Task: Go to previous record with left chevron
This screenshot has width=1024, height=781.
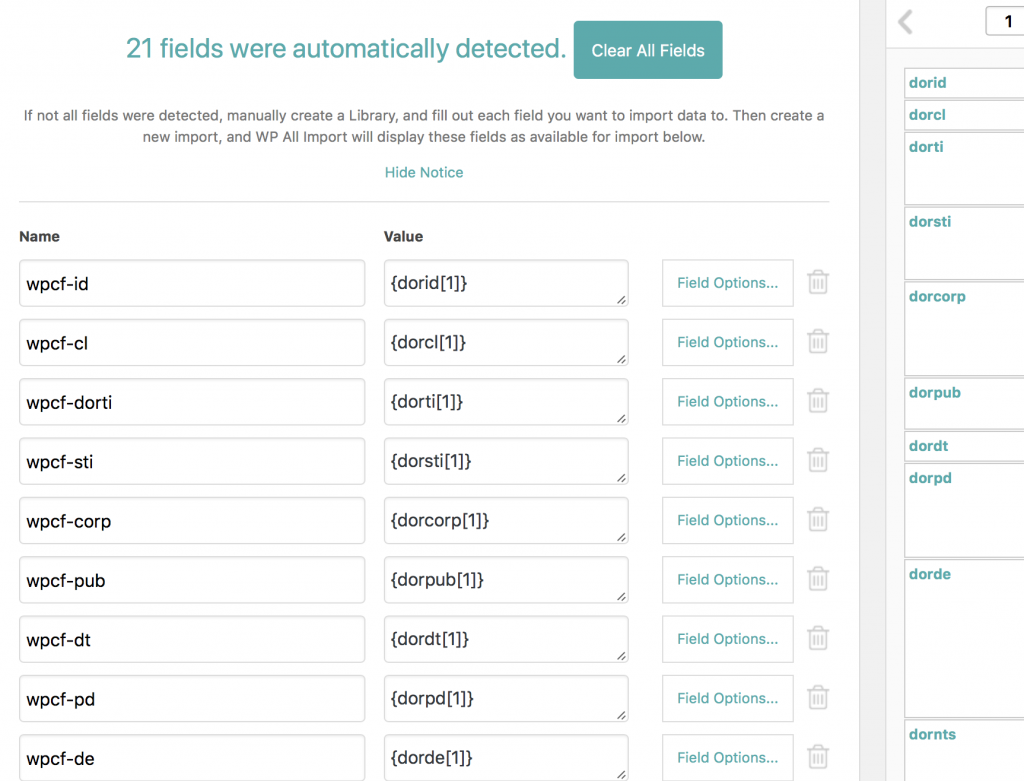Action: click(905, 22)
